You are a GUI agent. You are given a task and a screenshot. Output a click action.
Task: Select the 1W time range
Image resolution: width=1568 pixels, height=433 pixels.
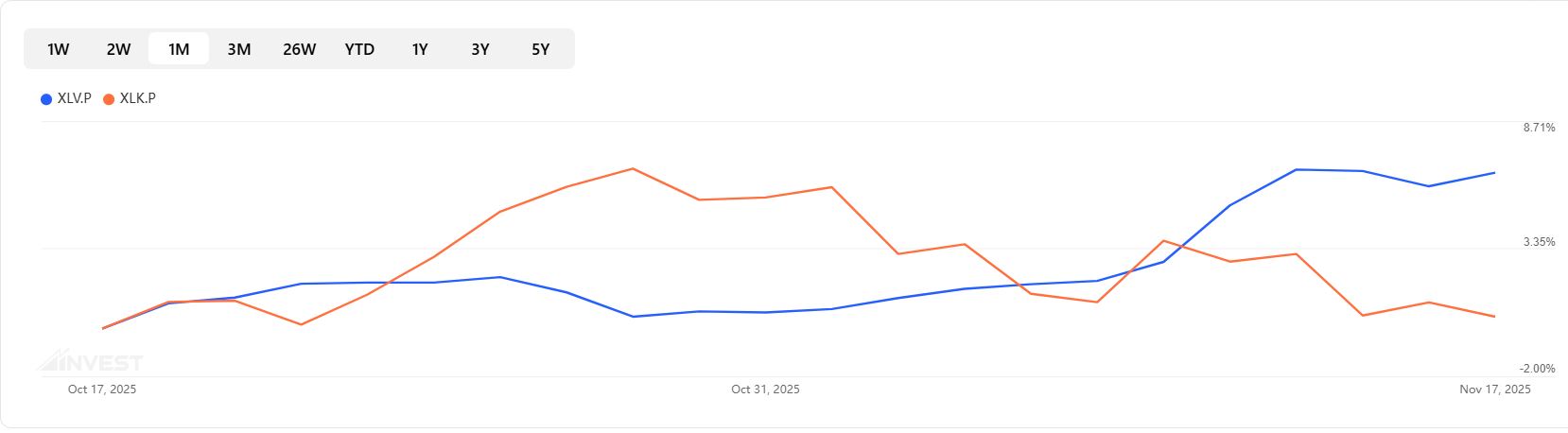click(x=59, y=49)
